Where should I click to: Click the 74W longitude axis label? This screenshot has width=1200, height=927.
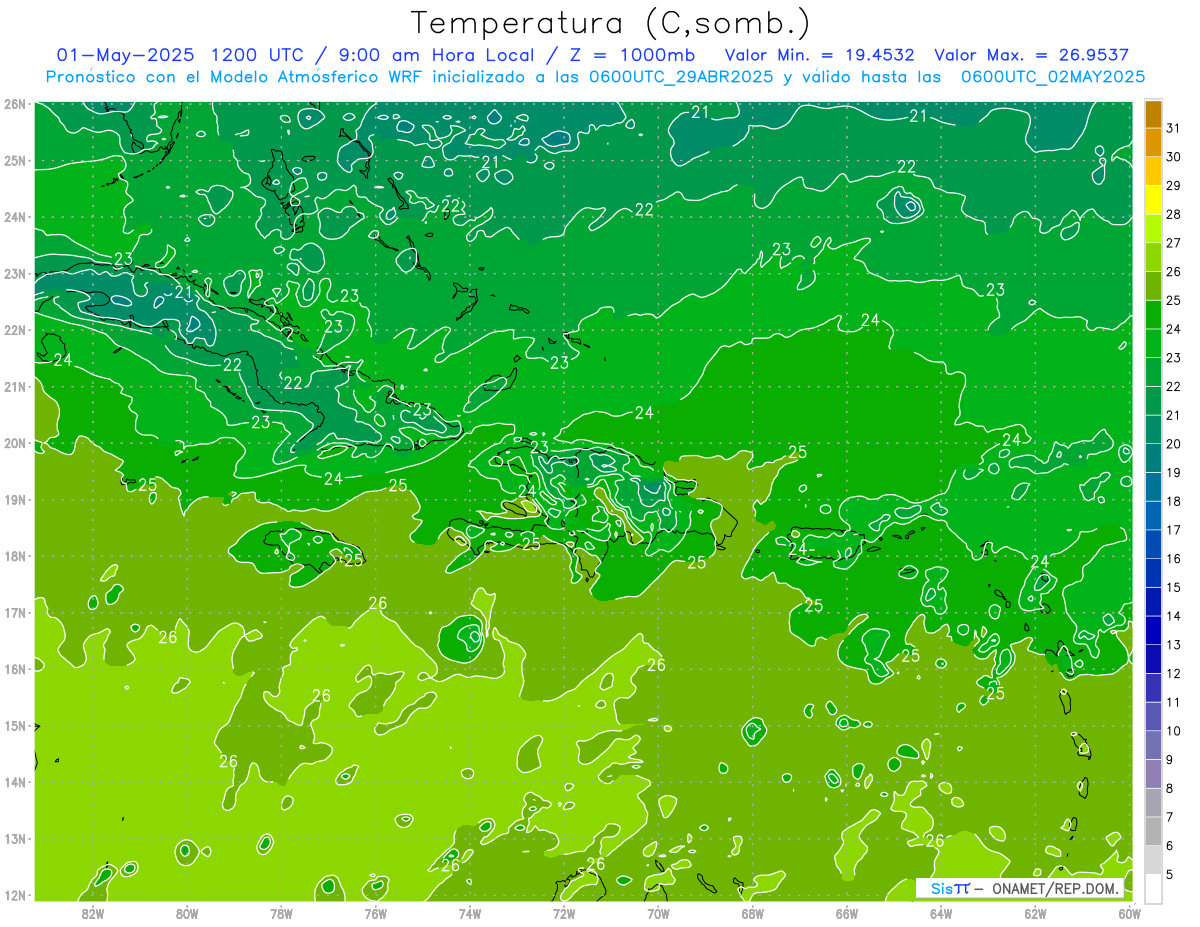pos(470,913)
